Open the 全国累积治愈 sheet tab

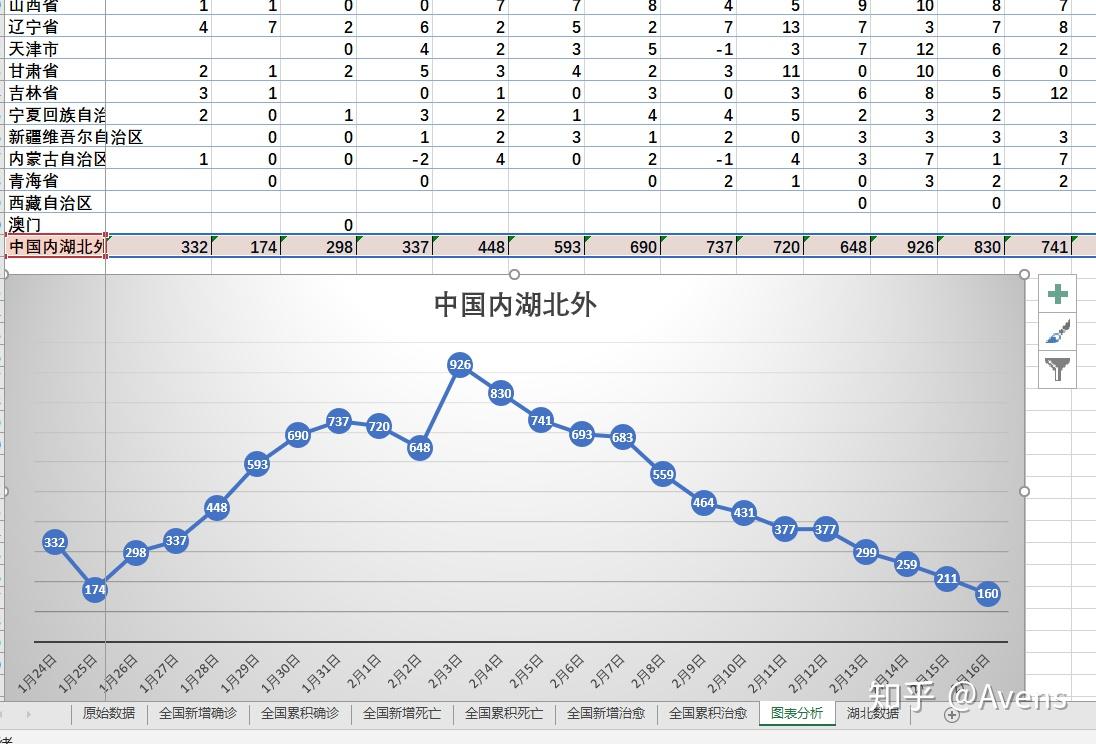click(707, 714)
